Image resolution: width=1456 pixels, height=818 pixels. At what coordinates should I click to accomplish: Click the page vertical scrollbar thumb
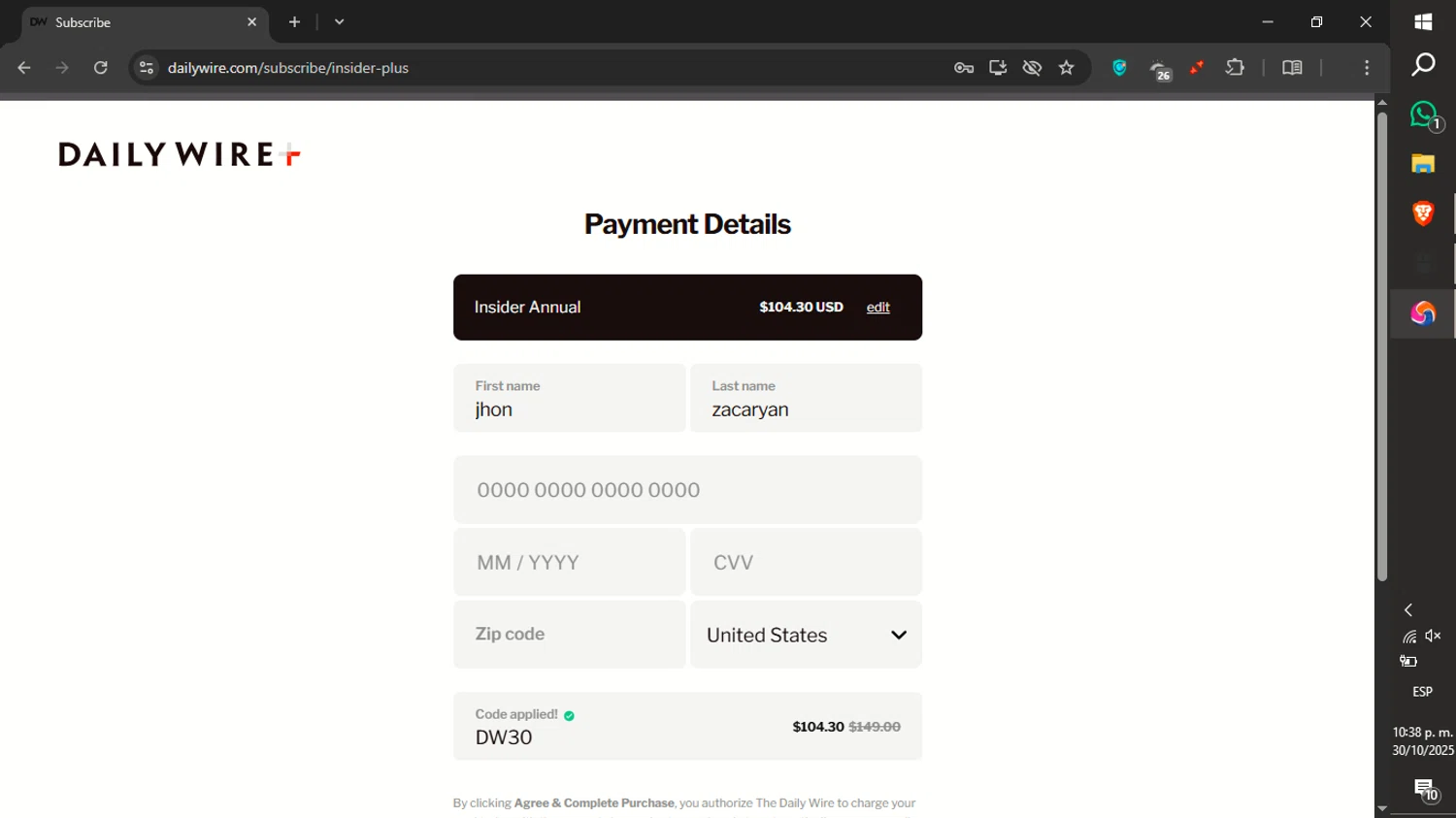1382,347
